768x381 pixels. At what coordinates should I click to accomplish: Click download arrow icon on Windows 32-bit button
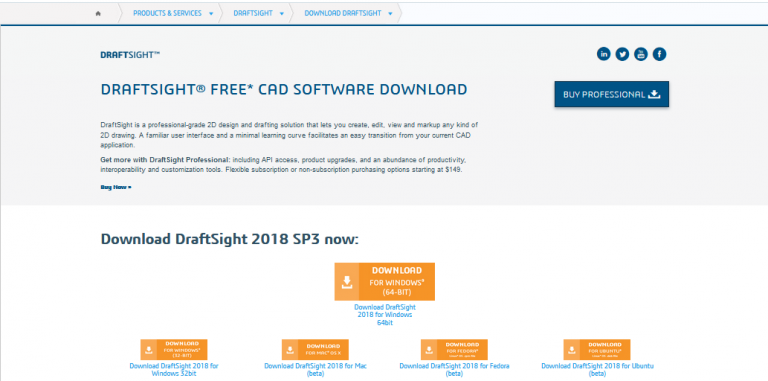coord(148,350)
